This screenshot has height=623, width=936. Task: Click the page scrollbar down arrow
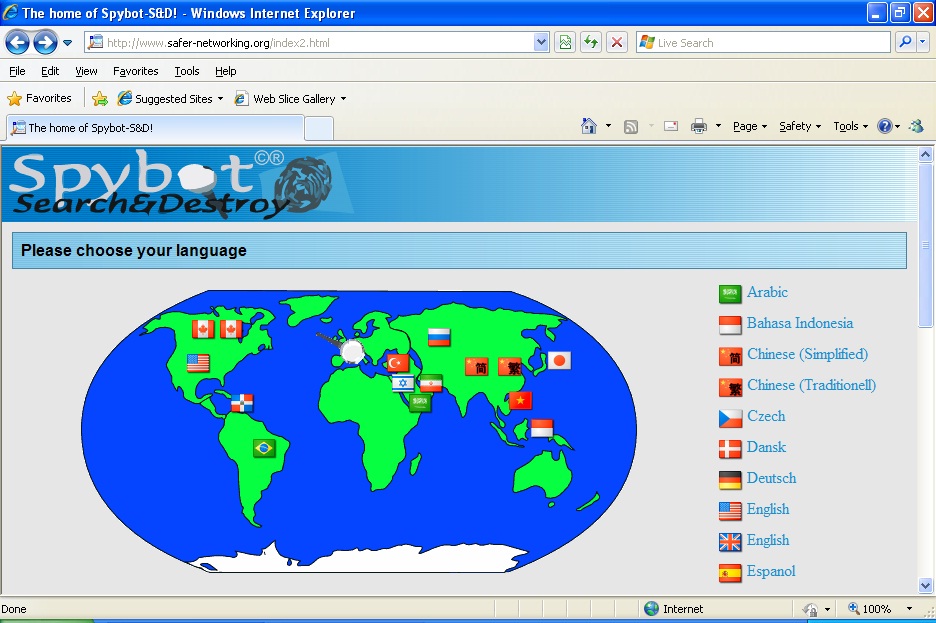(x=925, y=585)
